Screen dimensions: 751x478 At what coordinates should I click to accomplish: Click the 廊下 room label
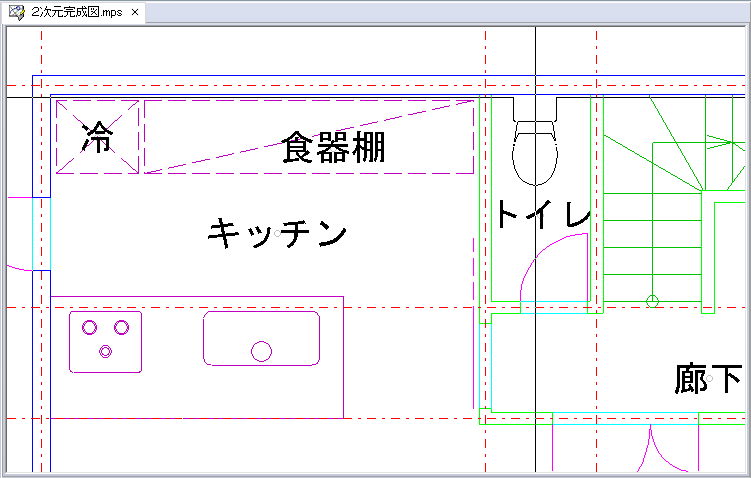click(x=708, y=378)
